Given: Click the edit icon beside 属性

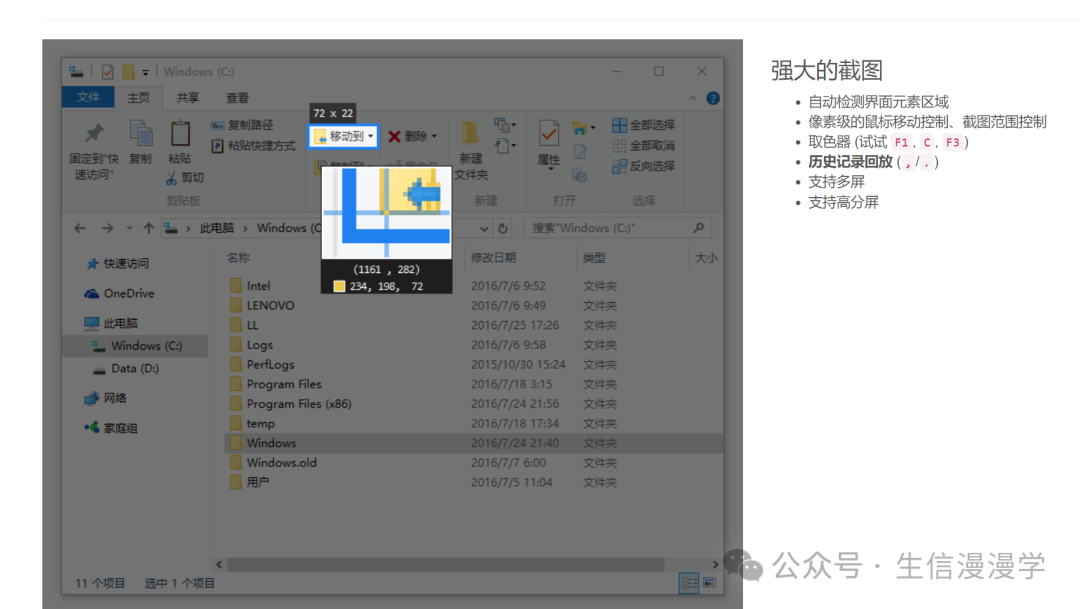Looking at the screenshot, I should [x=580, y=152].
